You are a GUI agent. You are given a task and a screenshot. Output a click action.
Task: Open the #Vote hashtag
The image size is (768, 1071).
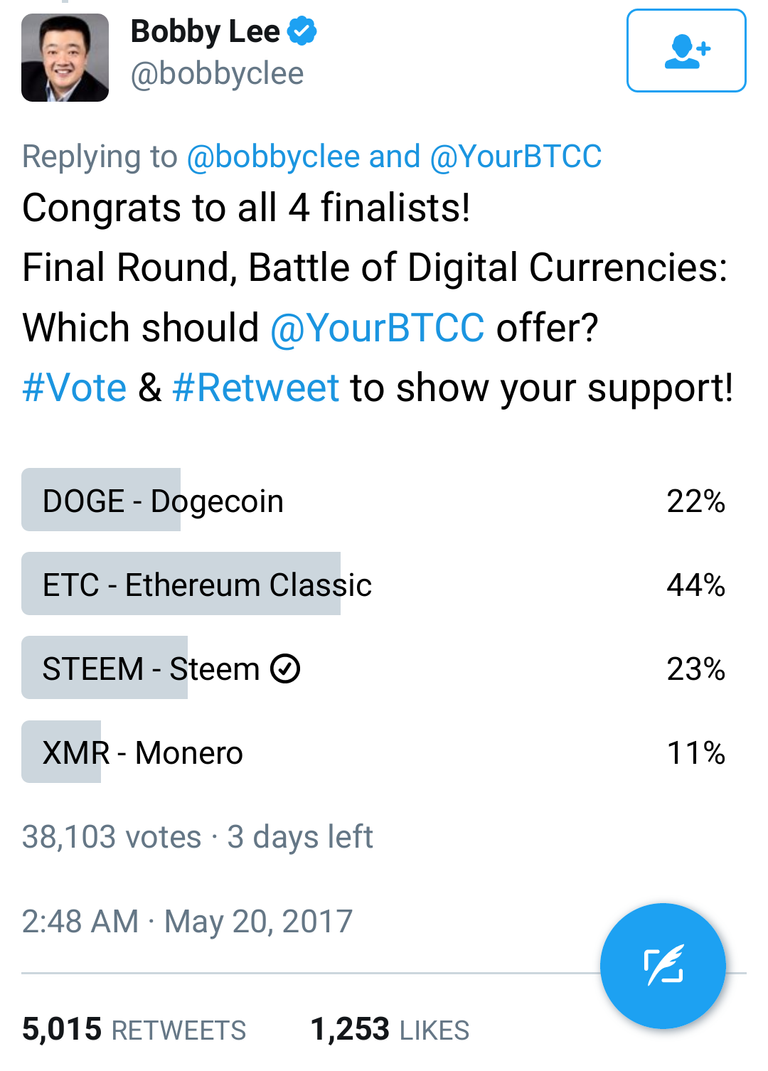[74, 388]
